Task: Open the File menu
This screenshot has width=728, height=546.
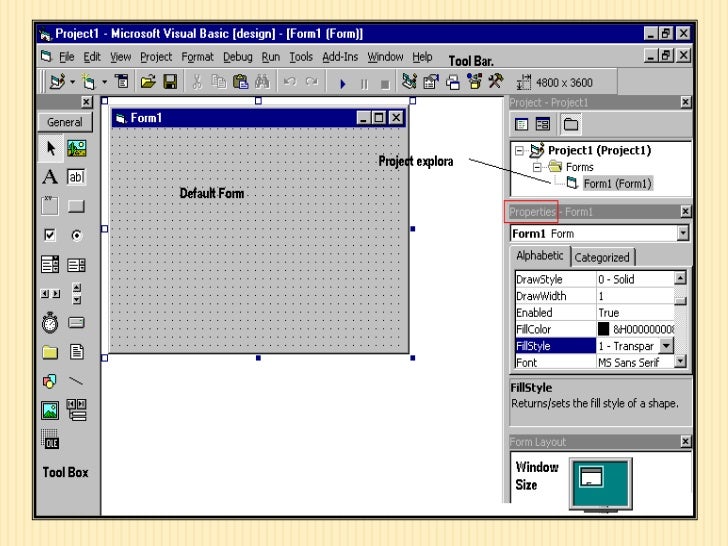Action: (66, 57)
